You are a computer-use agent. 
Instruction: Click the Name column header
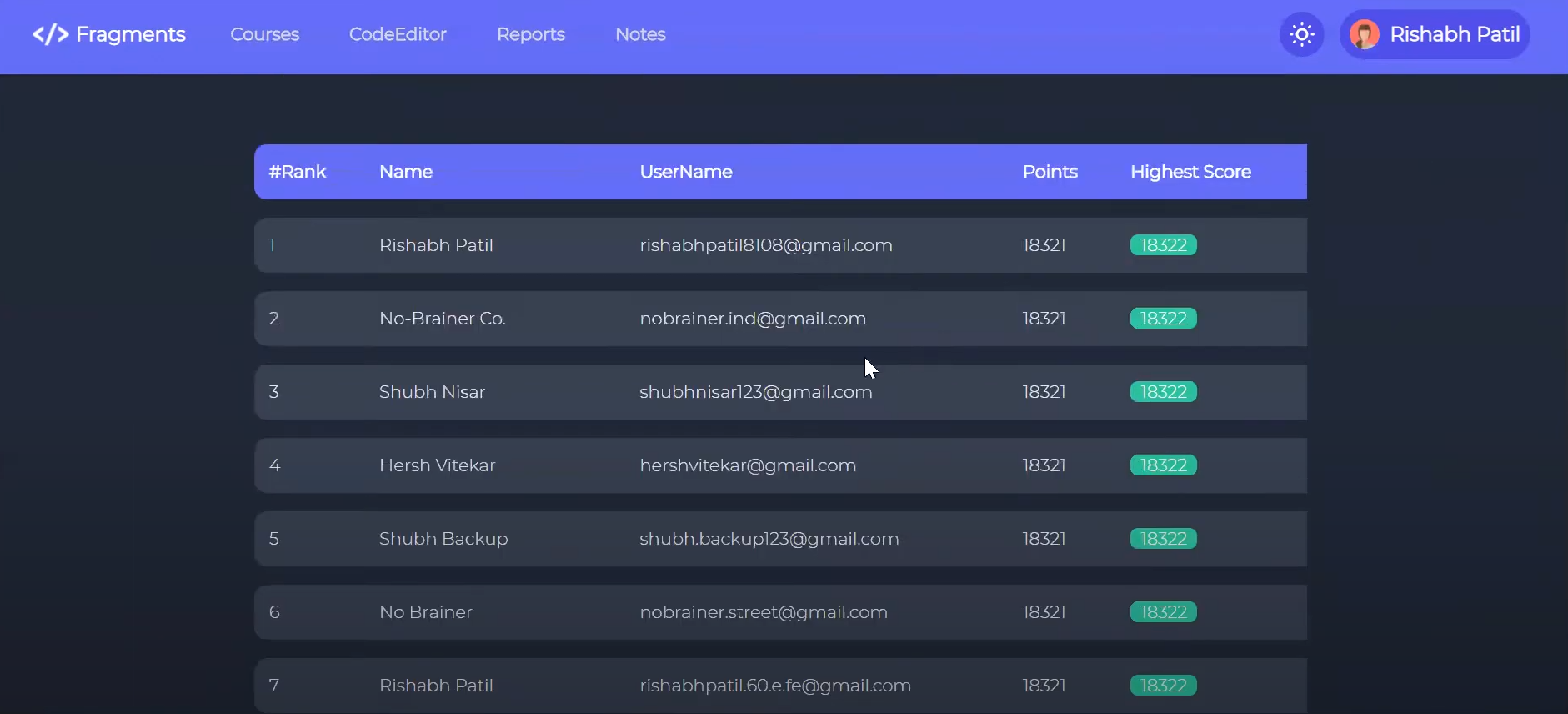[406, 172]
